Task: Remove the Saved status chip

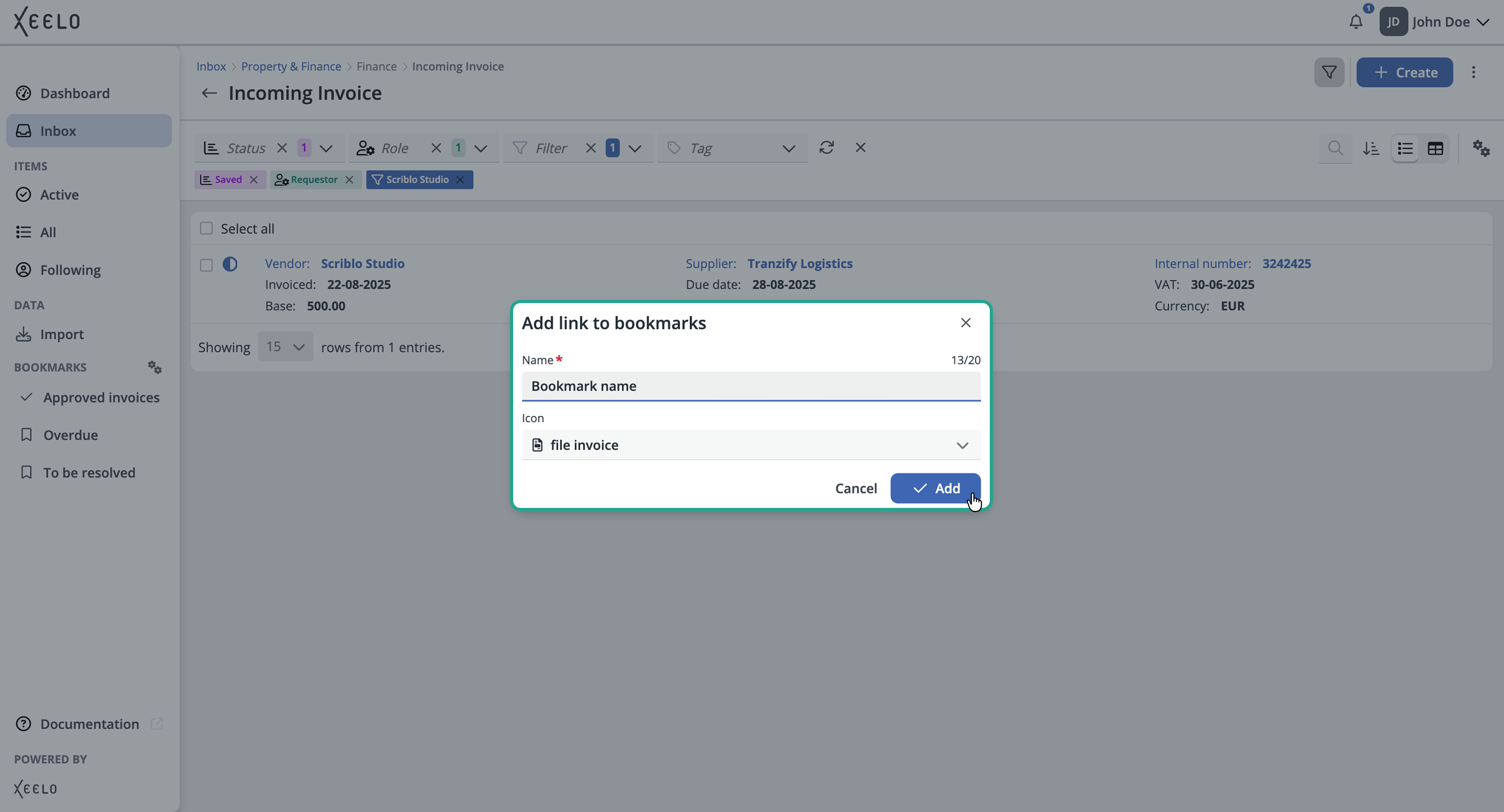Action: 253,180
